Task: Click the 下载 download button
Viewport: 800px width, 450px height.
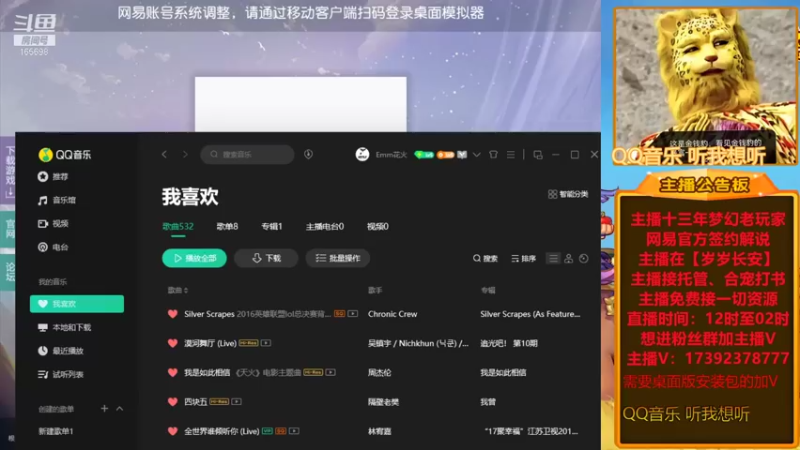Action: pyautogui.click(x=266, y=258)
